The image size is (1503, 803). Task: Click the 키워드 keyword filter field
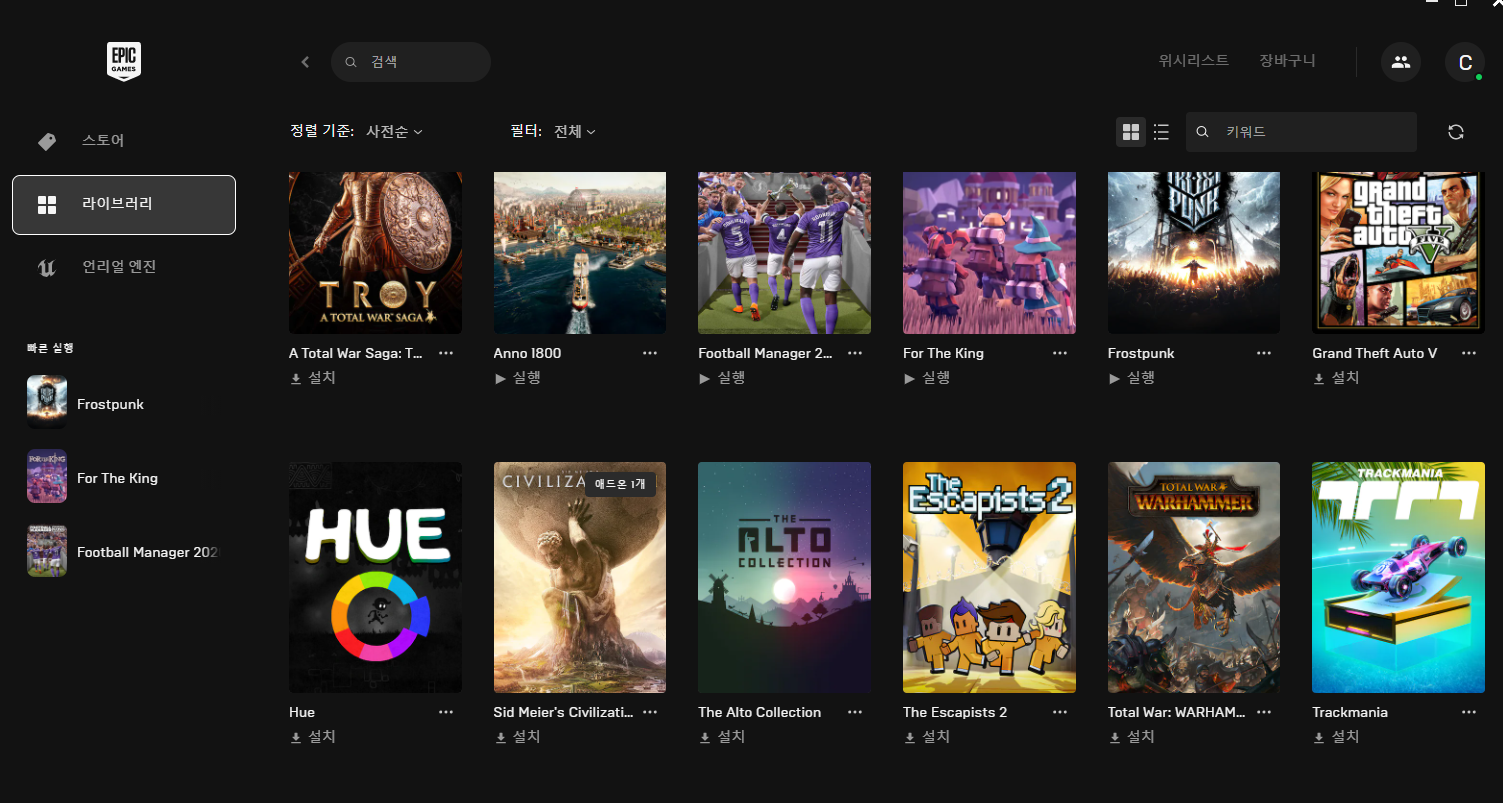coord(1301,132)
